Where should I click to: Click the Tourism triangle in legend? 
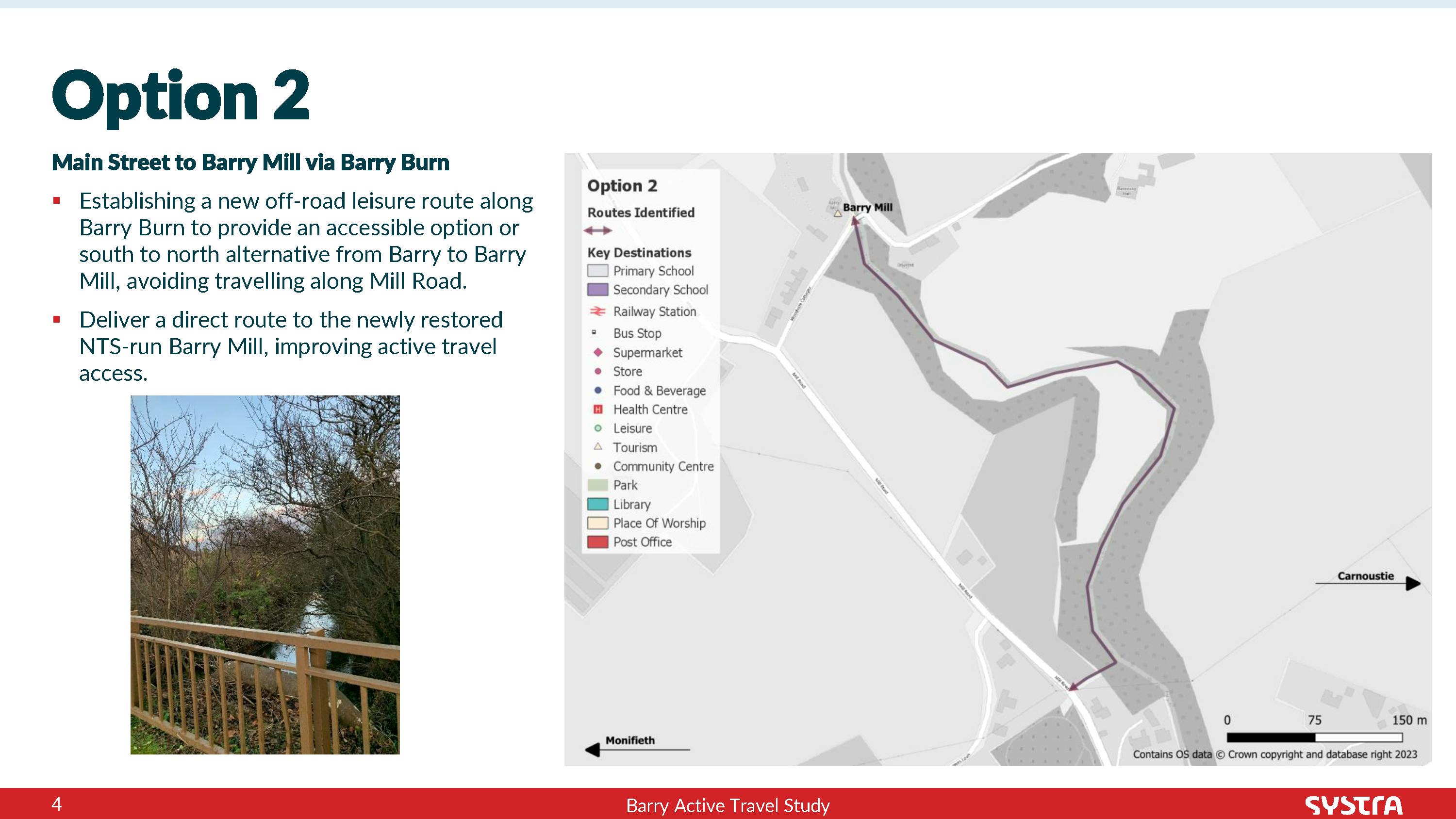coord(597,447)
